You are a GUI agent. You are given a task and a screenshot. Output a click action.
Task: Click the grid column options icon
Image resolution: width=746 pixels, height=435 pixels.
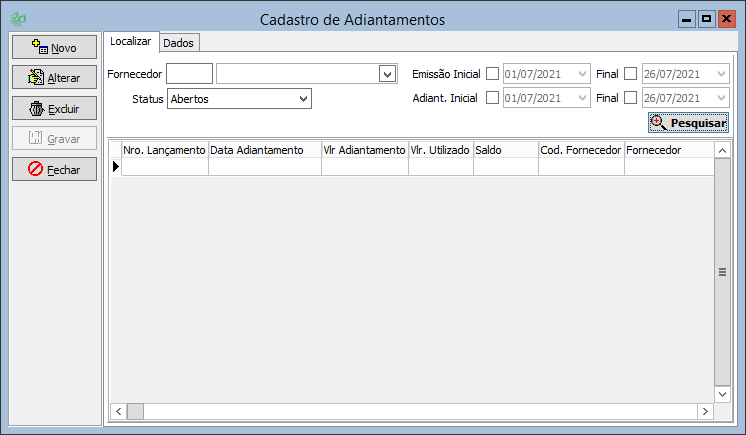click(722, 271)
